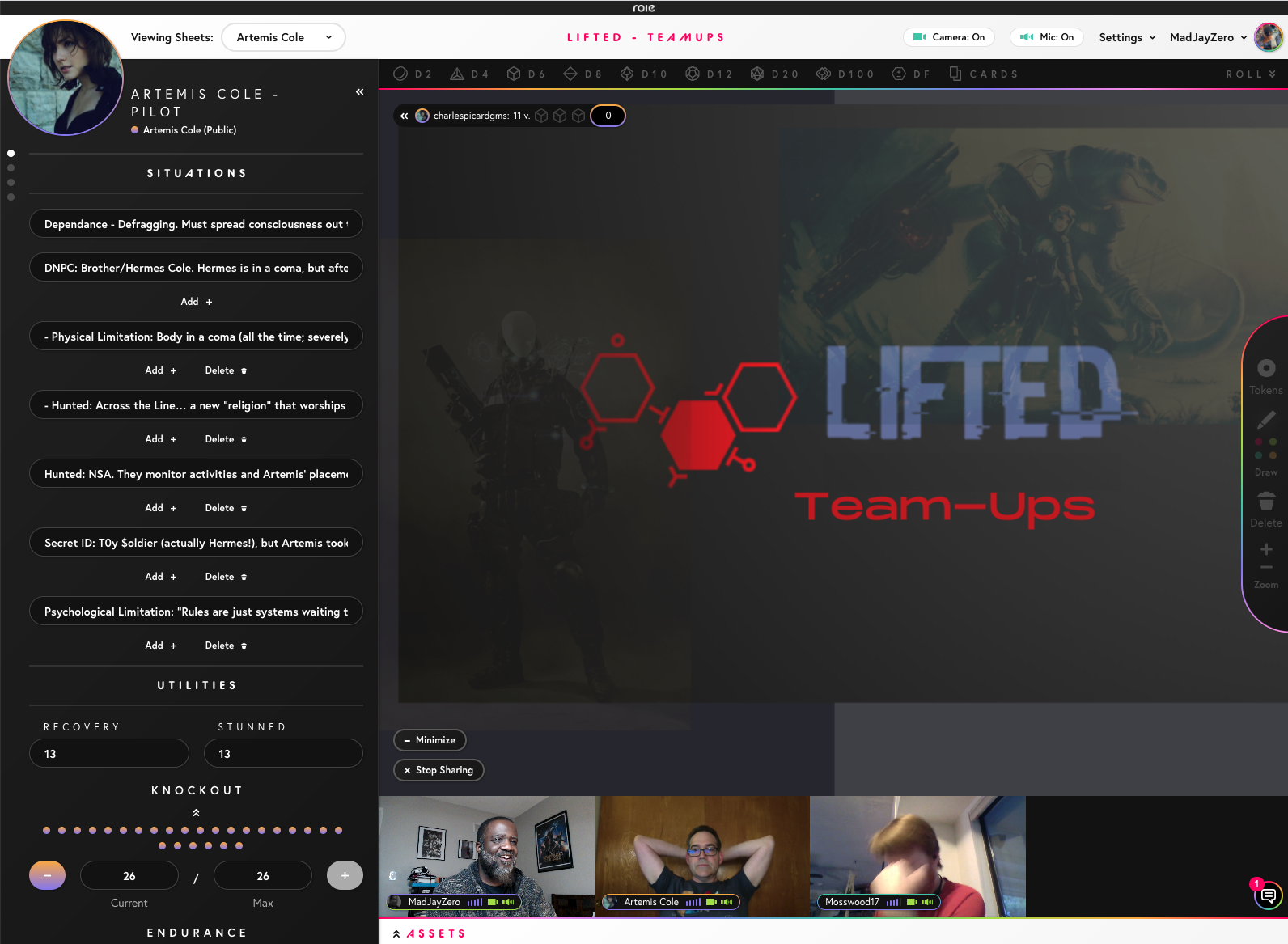Expand the Assets tab
The width and height of the screenshot is (1288, 944).
429,933
